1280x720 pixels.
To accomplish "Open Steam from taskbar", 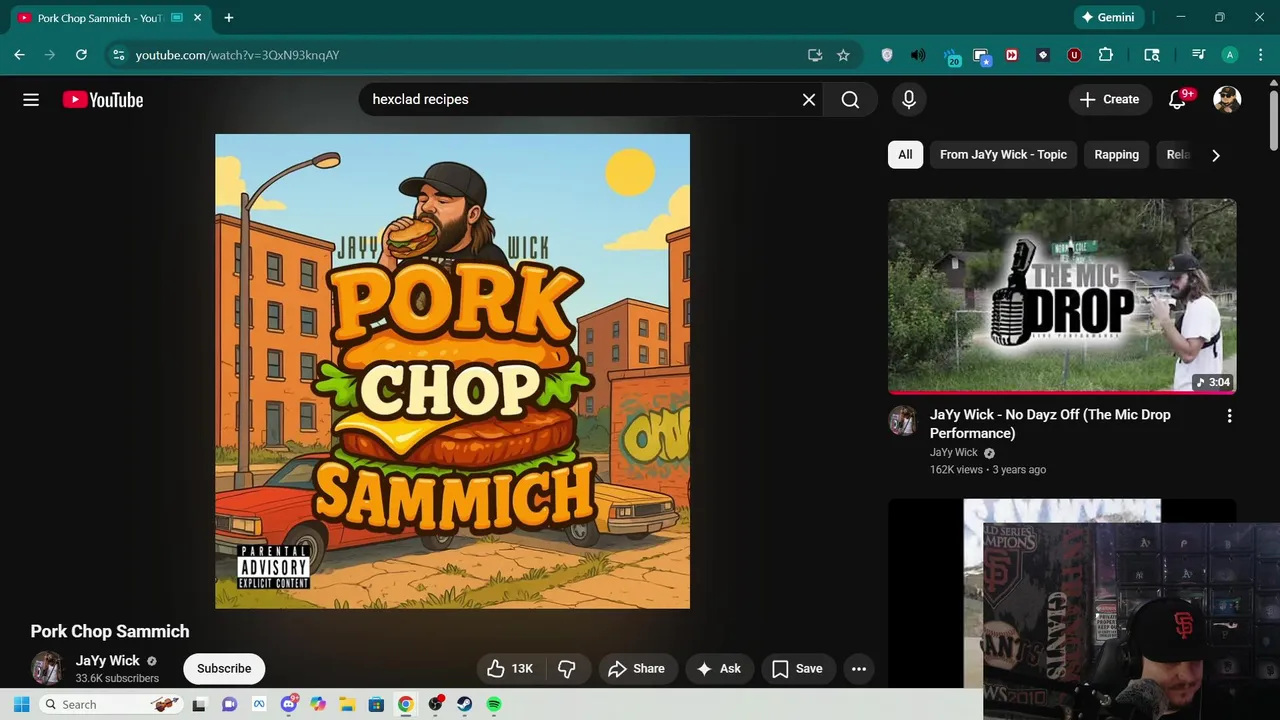I will click(465, 704).
